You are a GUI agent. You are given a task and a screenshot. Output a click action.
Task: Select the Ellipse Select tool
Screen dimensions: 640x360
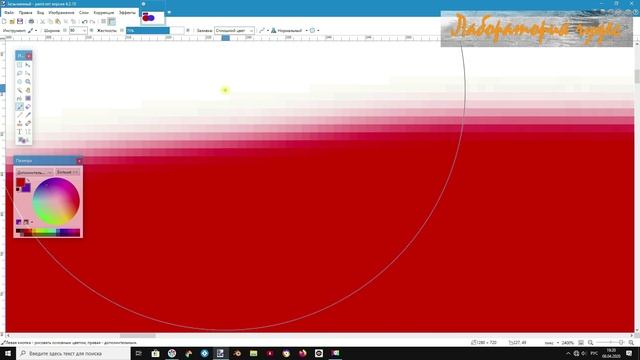point(19,82)
